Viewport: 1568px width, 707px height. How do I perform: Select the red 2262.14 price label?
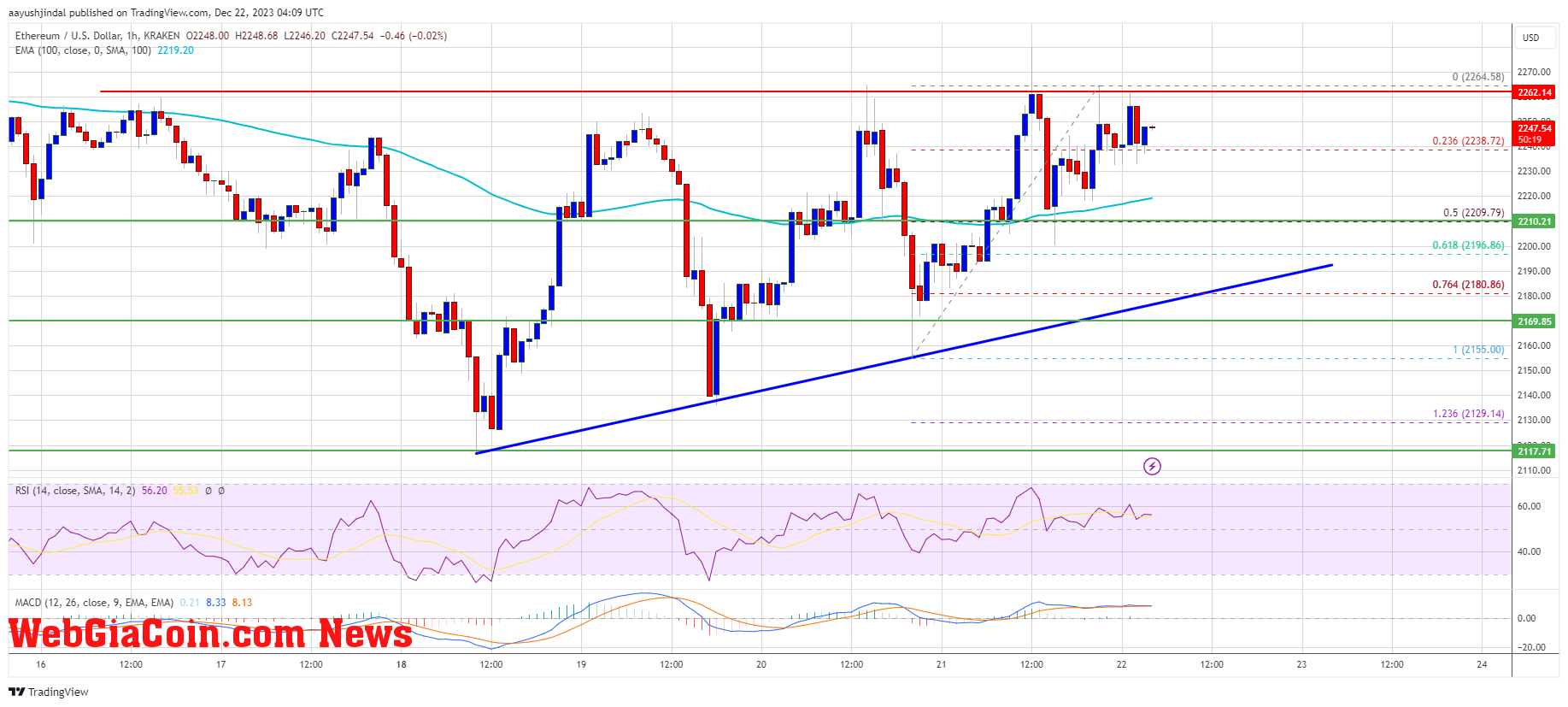(1535, 92)
